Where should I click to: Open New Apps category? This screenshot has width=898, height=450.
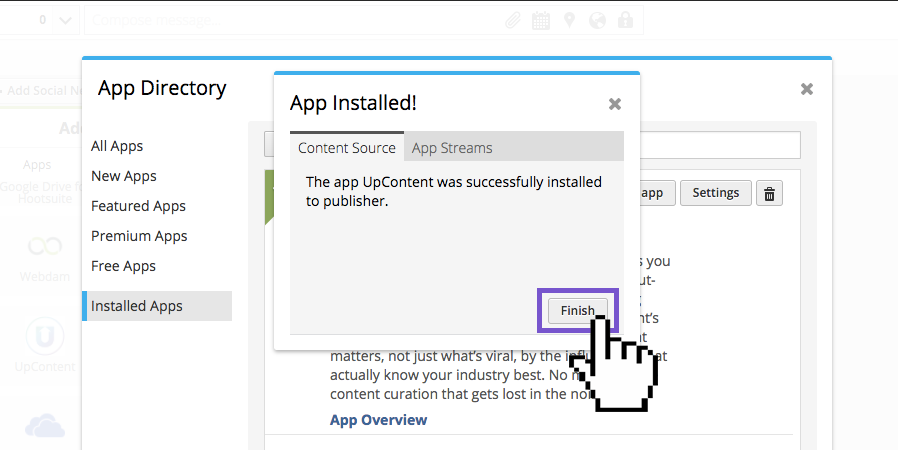(x=124, y=176)
